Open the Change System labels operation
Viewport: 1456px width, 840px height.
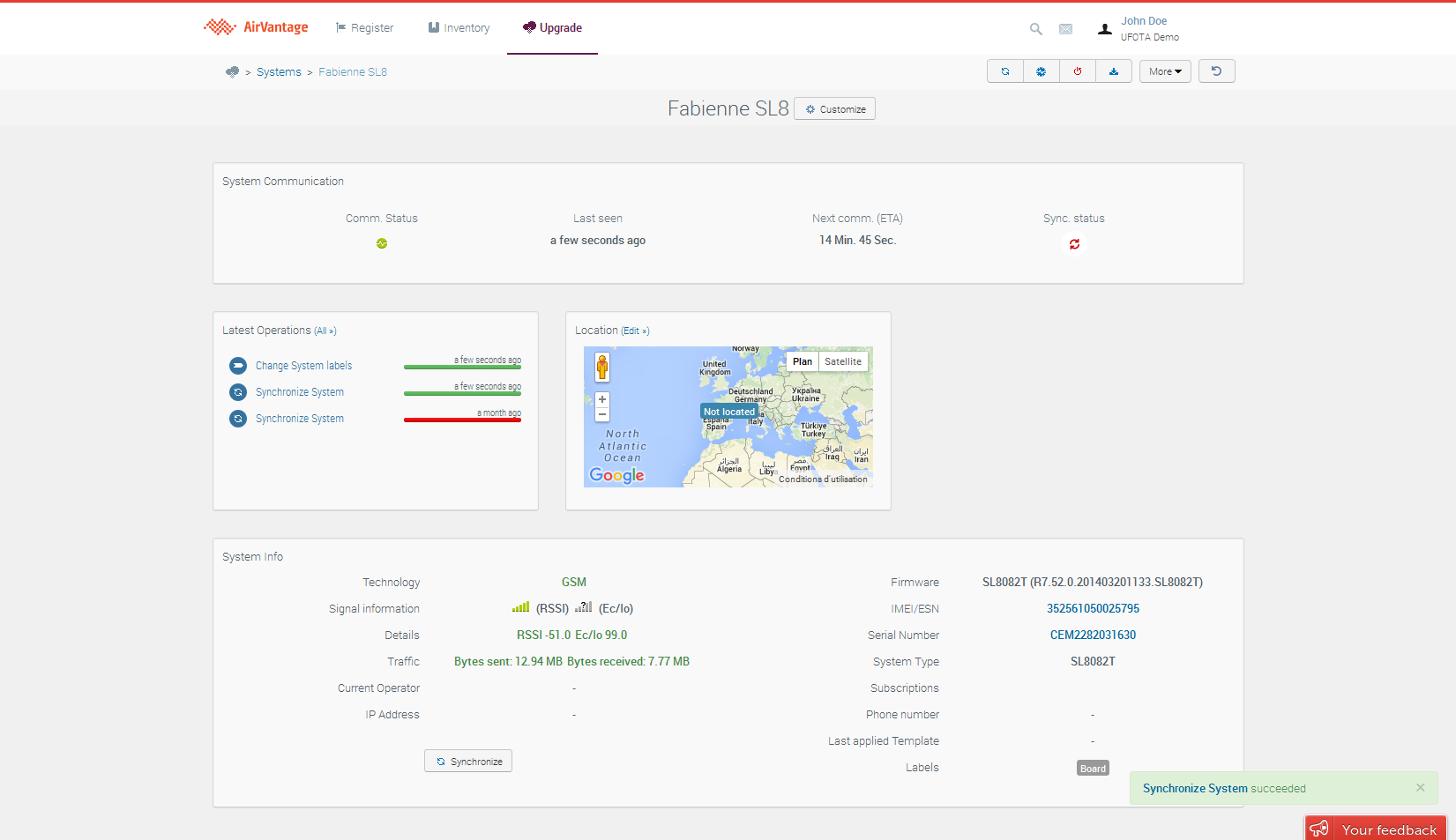[303, 366]
